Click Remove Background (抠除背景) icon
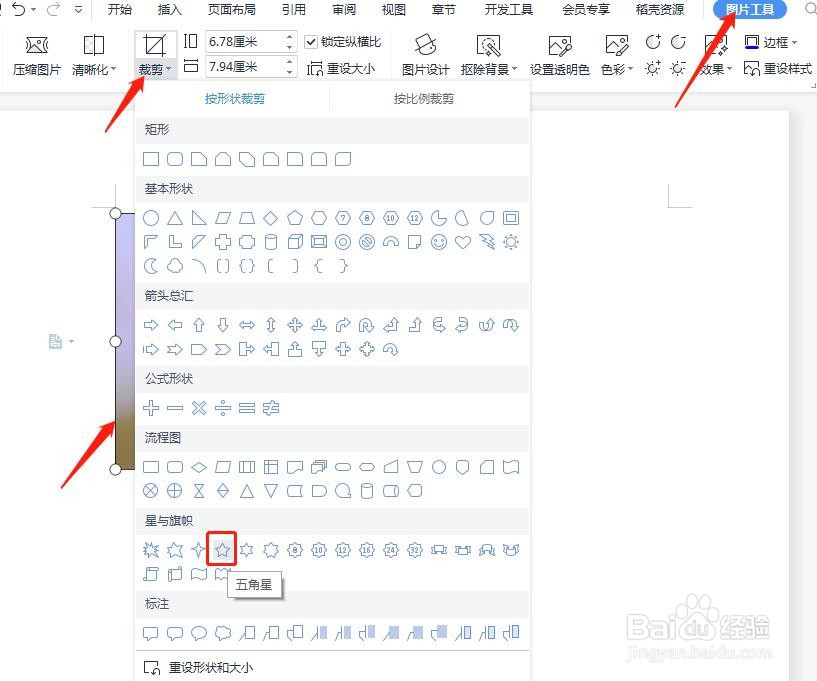 (x=488, y=46)
